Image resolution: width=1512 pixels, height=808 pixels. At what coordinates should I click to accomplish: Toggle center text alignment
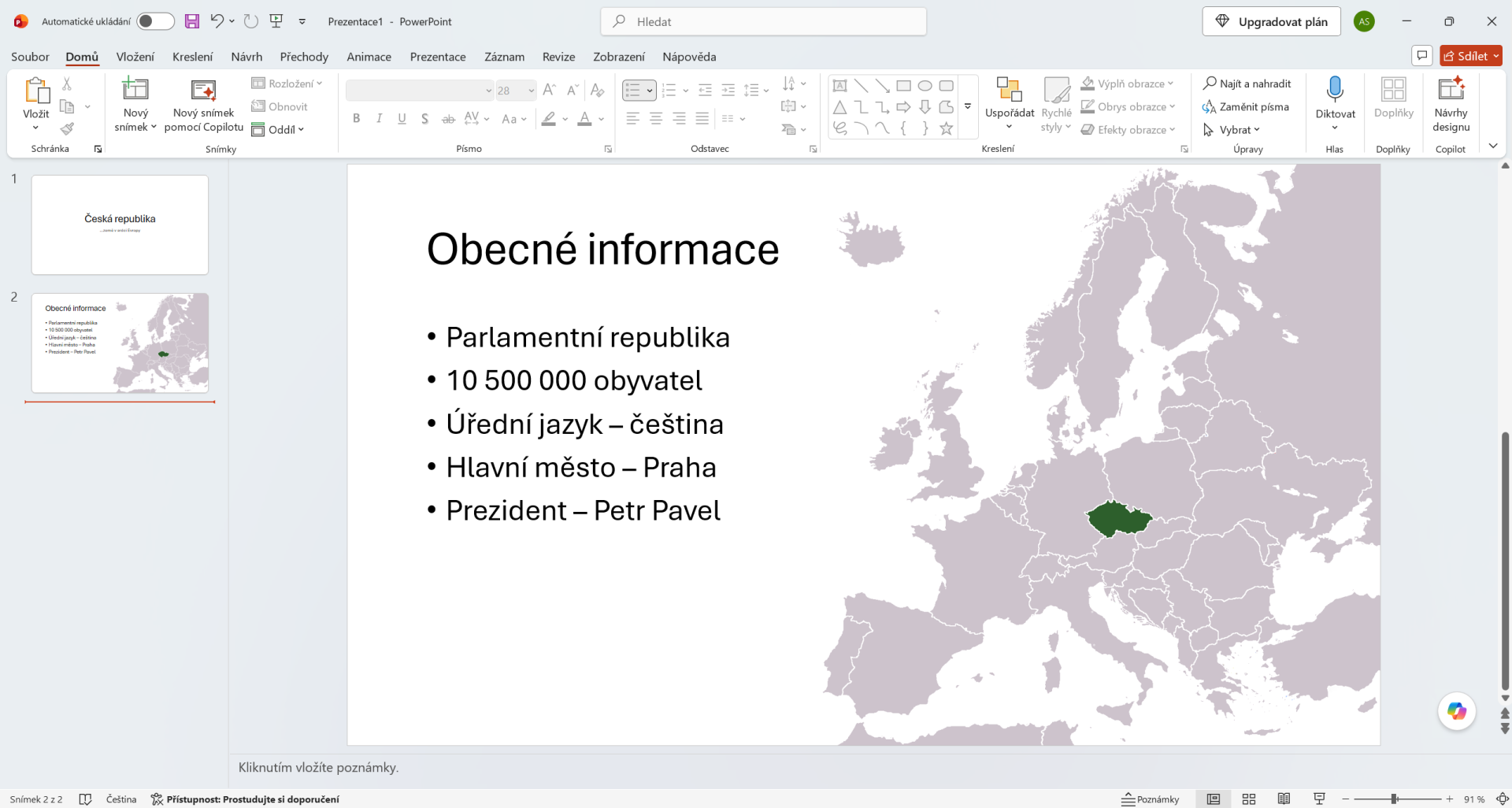click(655, 118)
